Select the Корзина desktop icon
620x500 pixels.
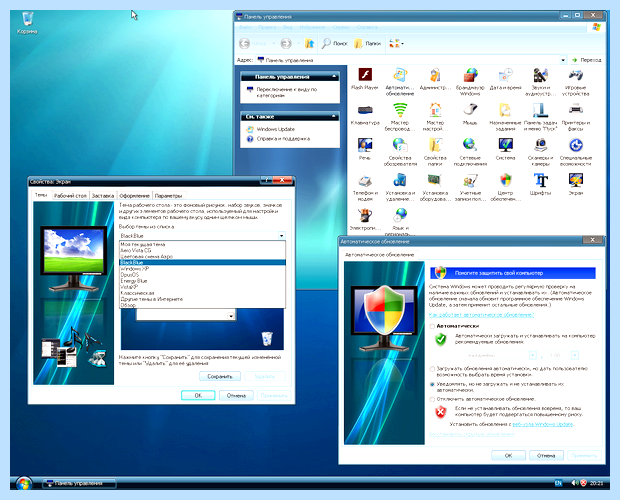[27, 23]
